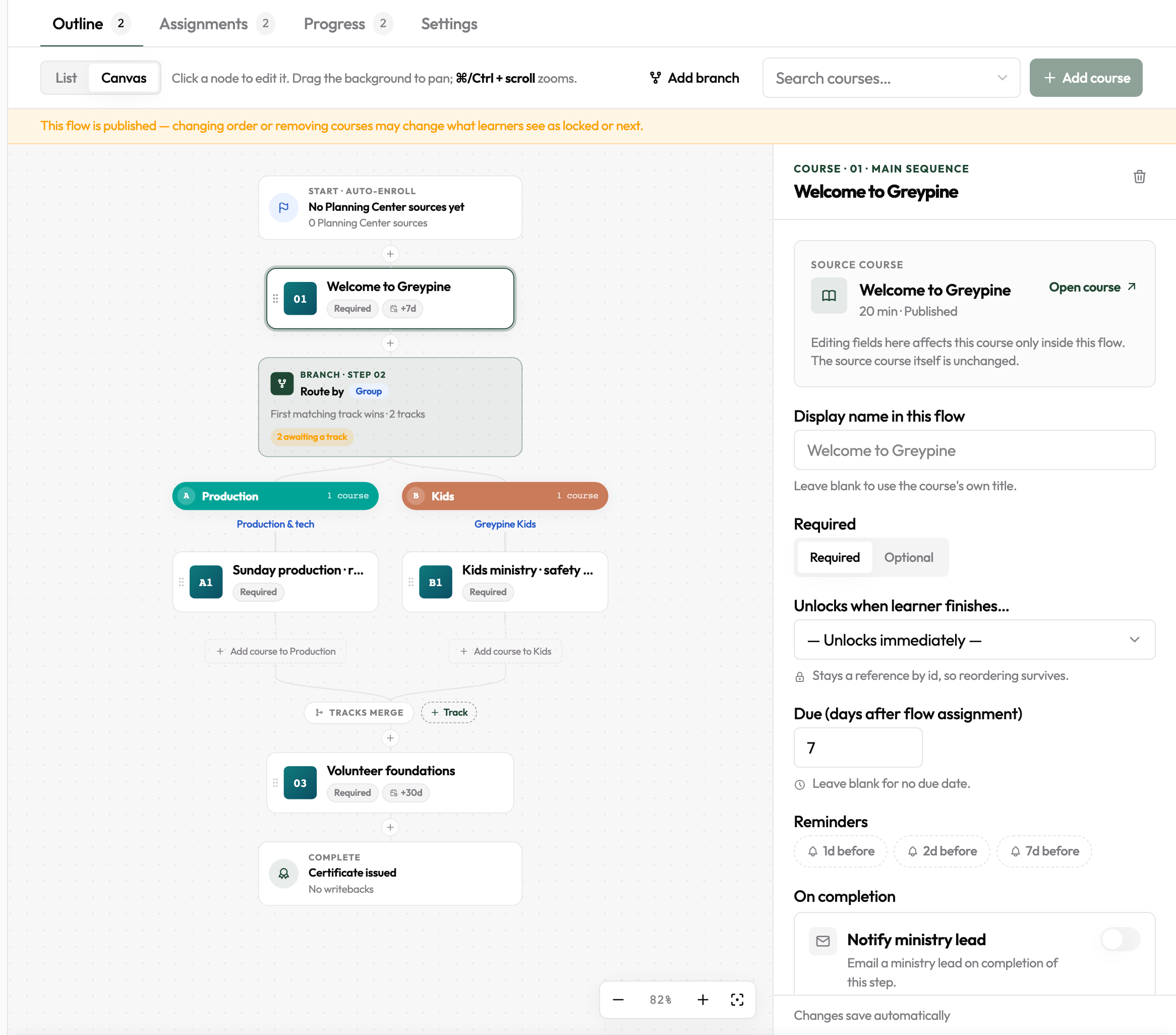Zoom out canvas with minus icon
This screenshot has height=1035, width=1176.
[618, 1000]
